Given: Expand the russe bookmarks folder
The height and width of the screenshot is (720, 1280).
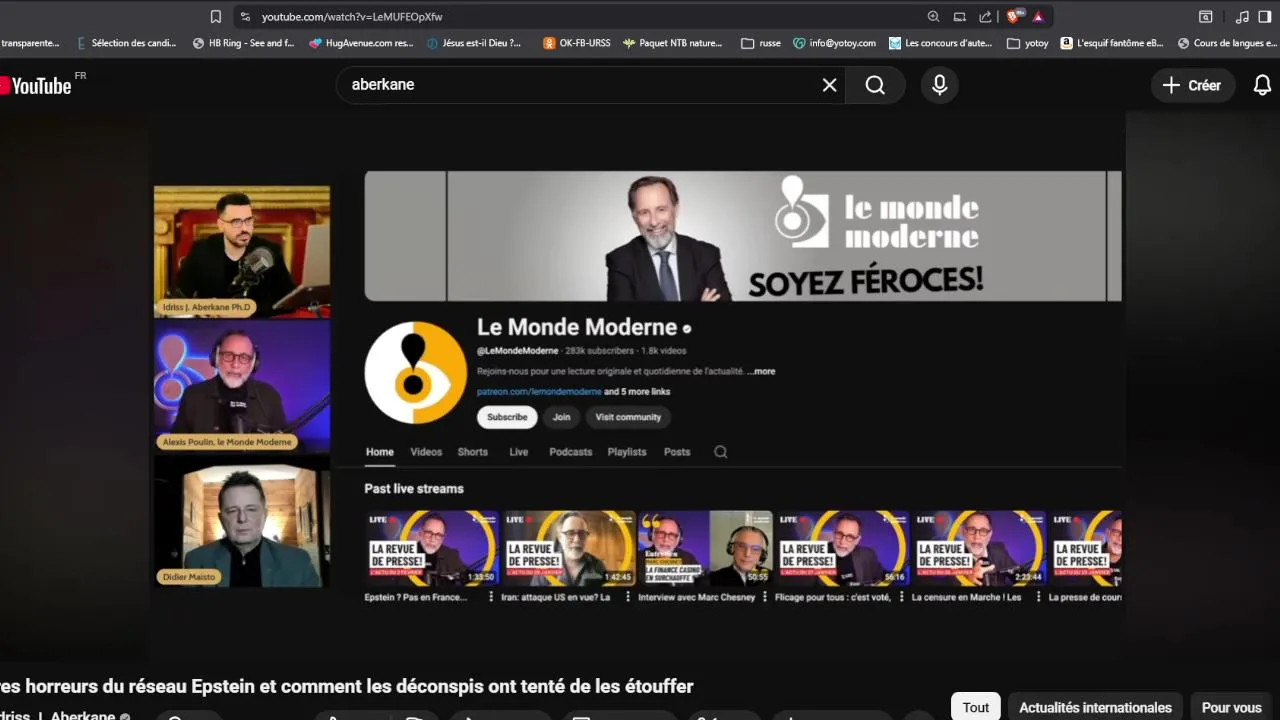Looking at the screenshot, I should (x=761, y=43).
